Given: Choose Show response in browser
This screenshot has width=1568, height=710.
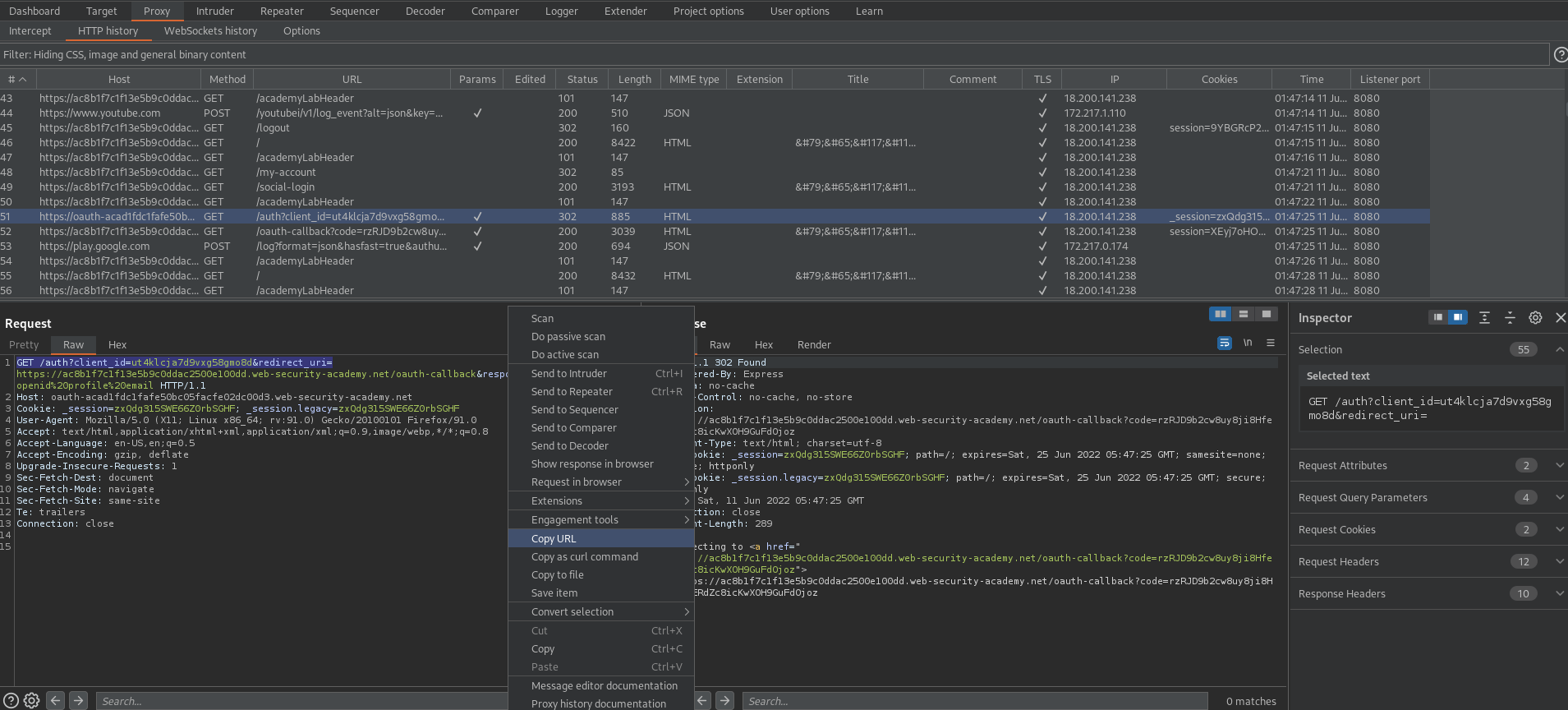Looking at the screenshot, I should [601, 463].
